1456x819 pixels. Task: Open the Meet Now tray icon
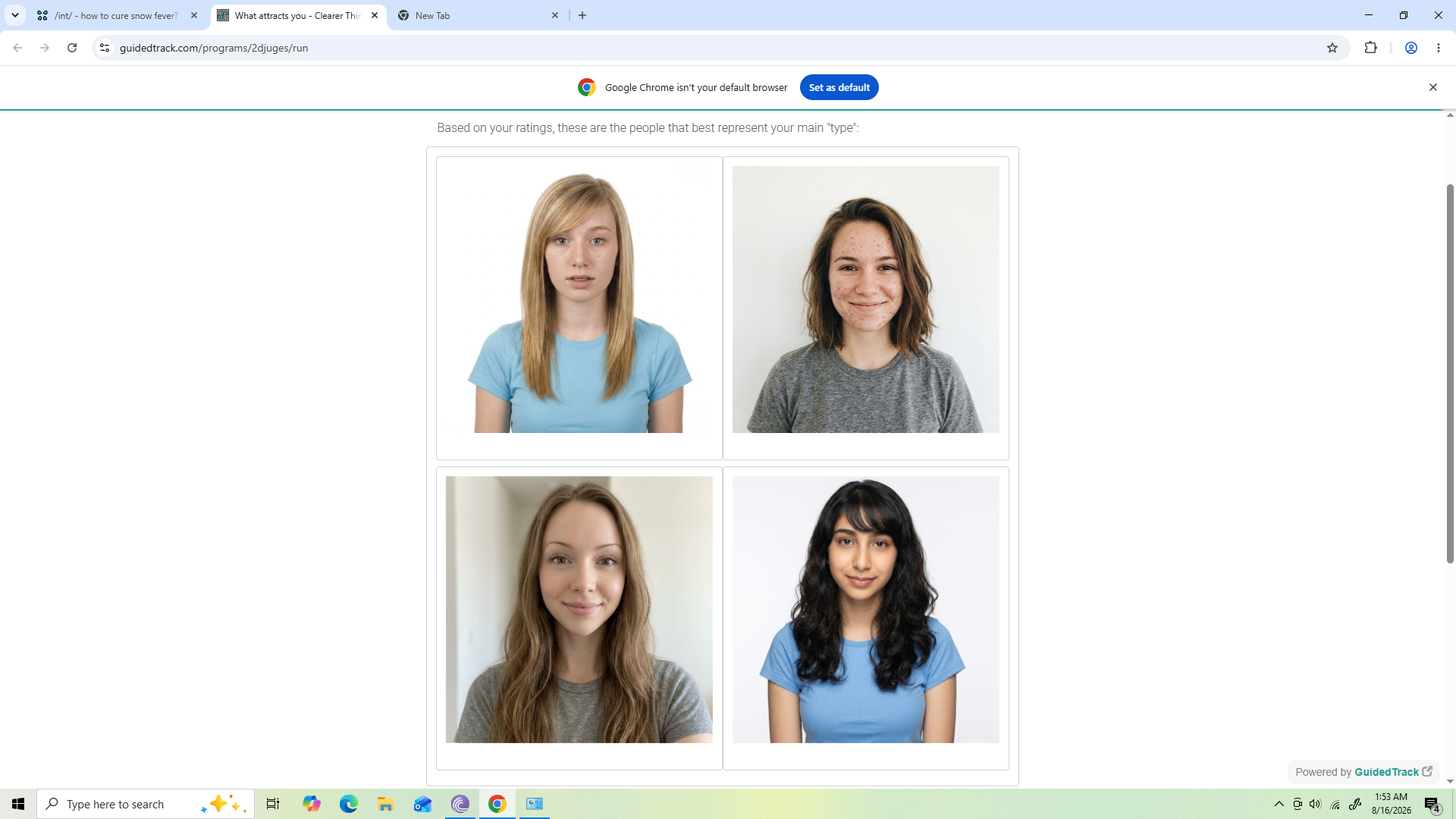click(x=1298, y=804)
